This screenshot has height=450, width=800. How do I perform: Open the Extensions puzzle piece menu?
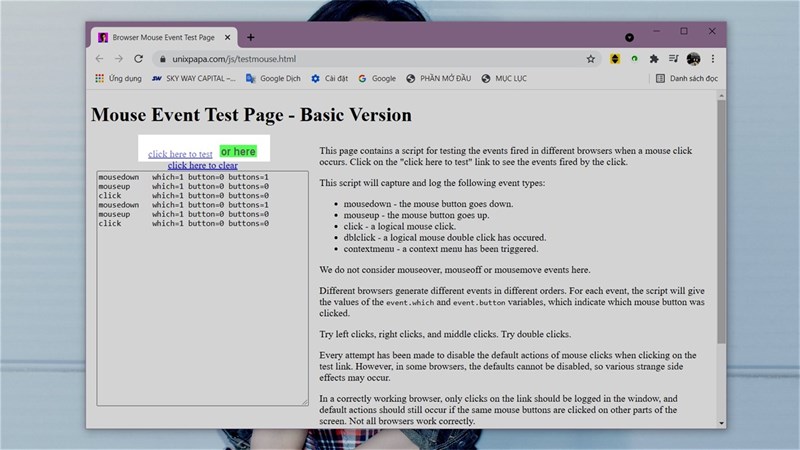(x=654, y=59)
